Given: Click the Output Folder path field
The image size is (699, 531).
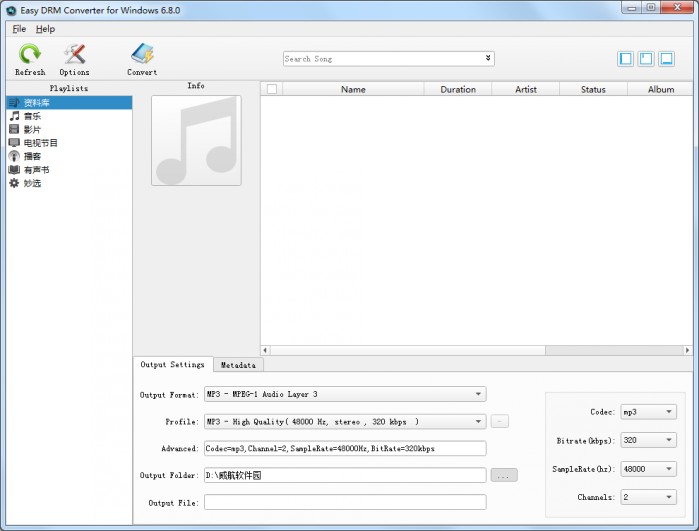Looking at the screenshot, I should pos(345,475).
